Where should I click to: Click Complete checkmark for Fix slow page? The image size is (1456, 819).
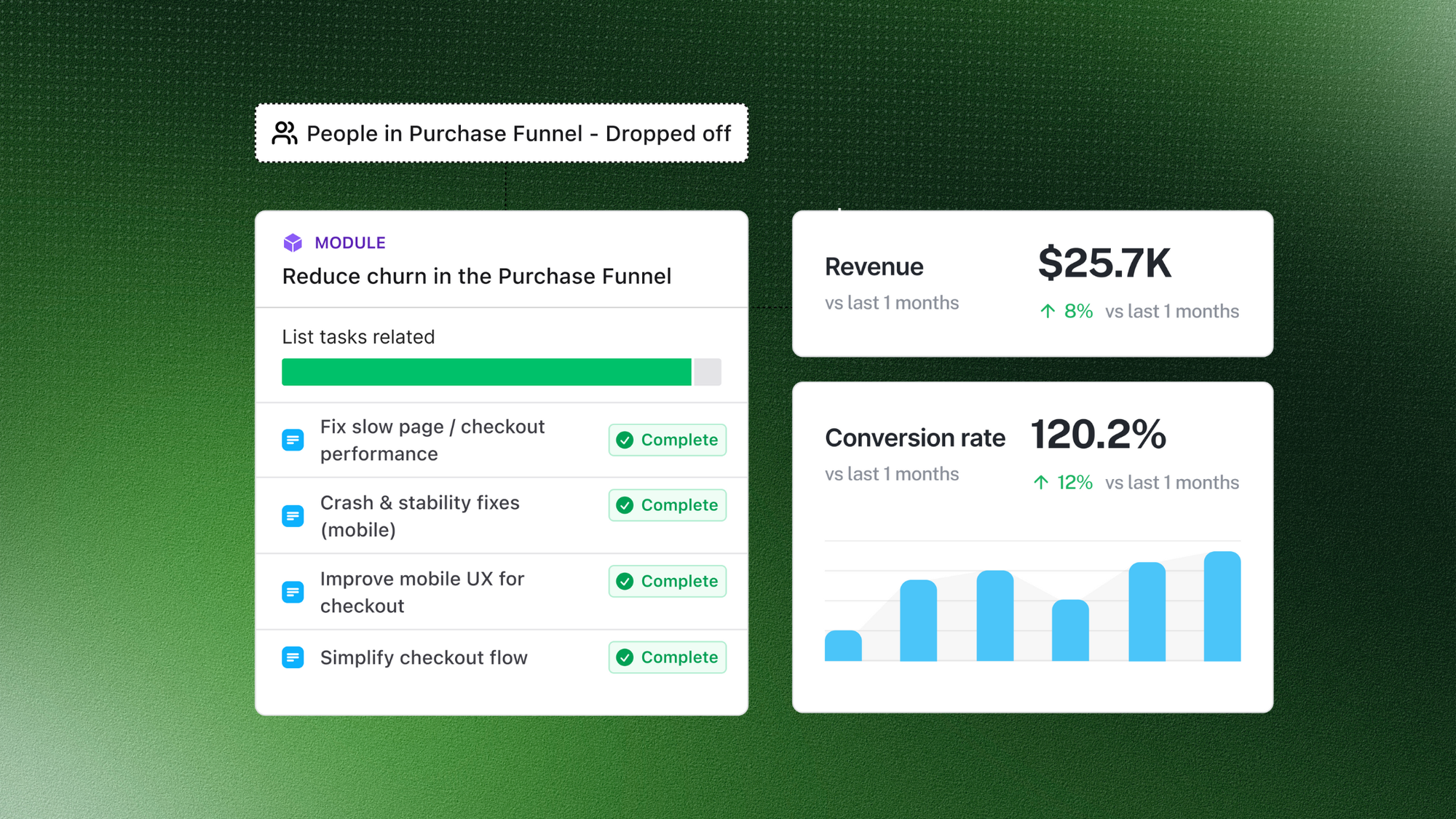[625, 440]
